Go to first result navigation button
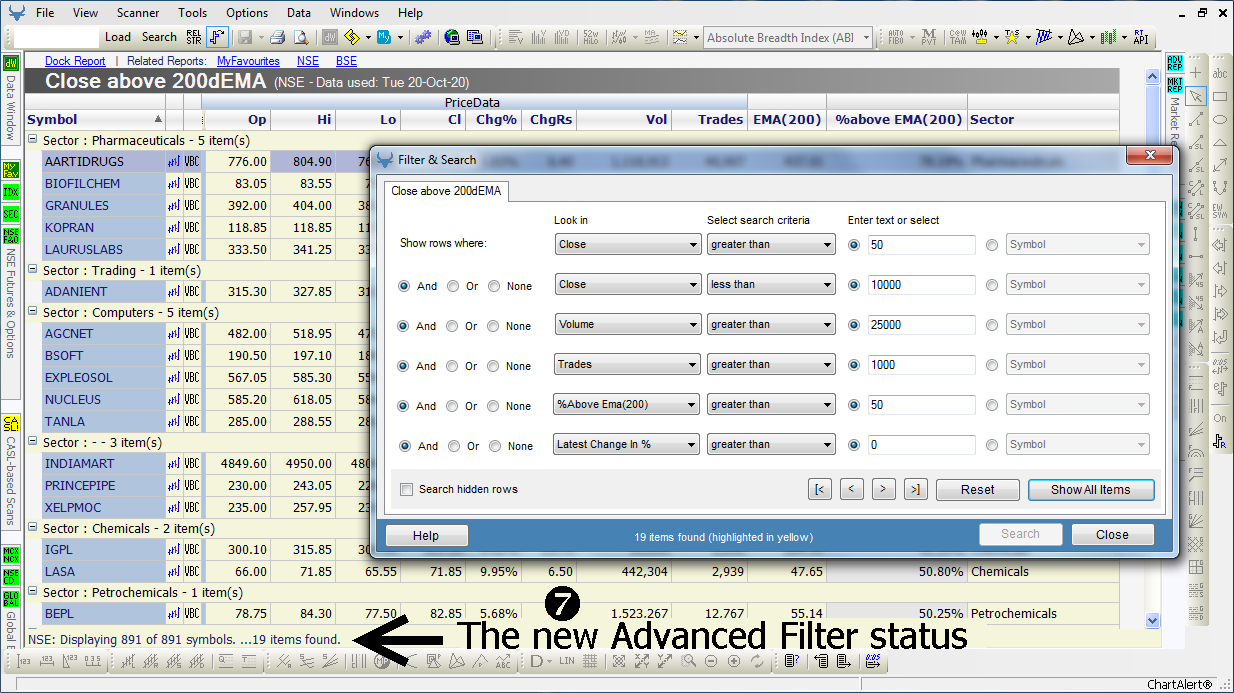 (820, 490)
